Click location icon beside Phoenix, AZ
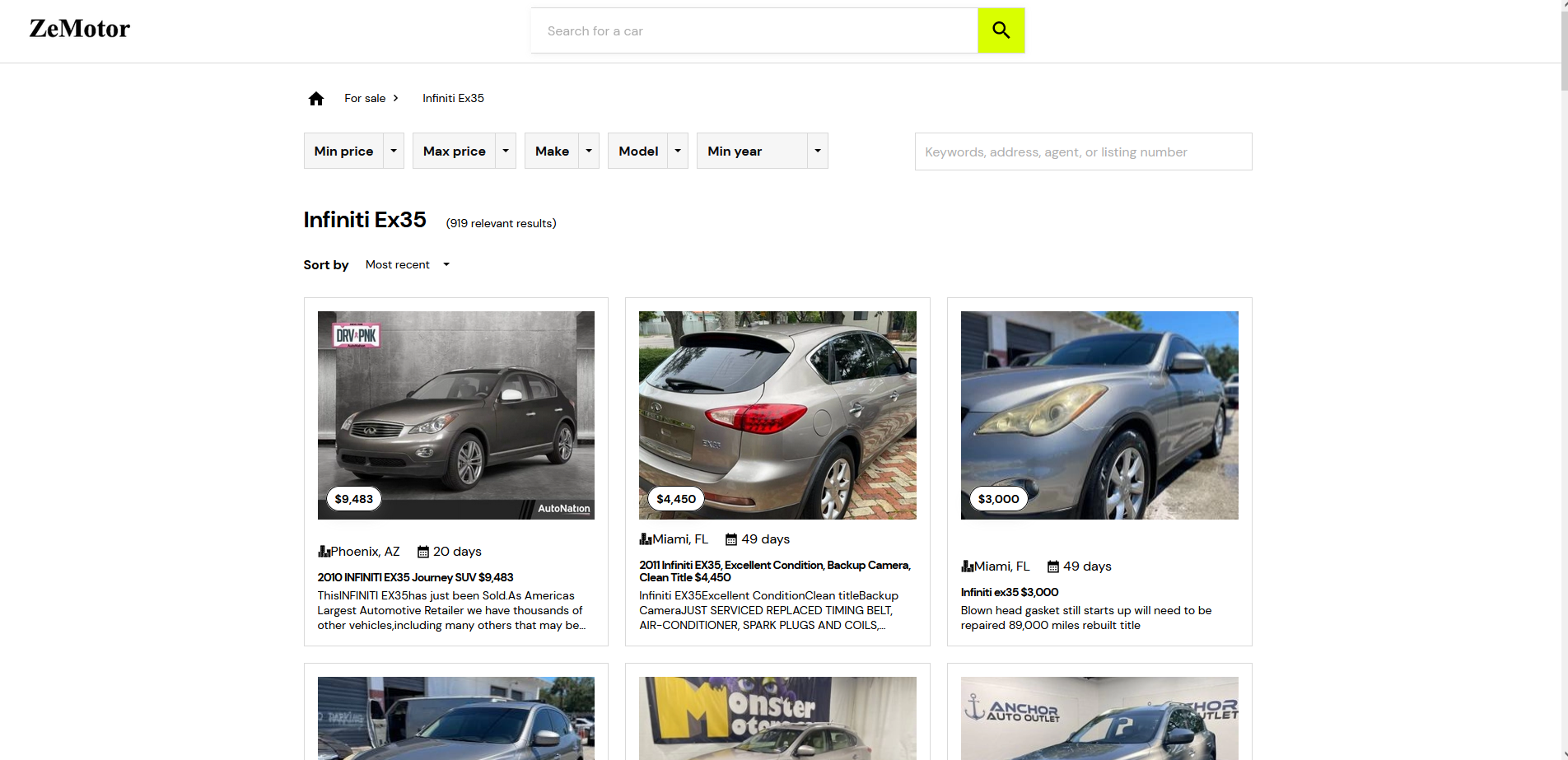1568x760 pixels. tap(324, 552)
